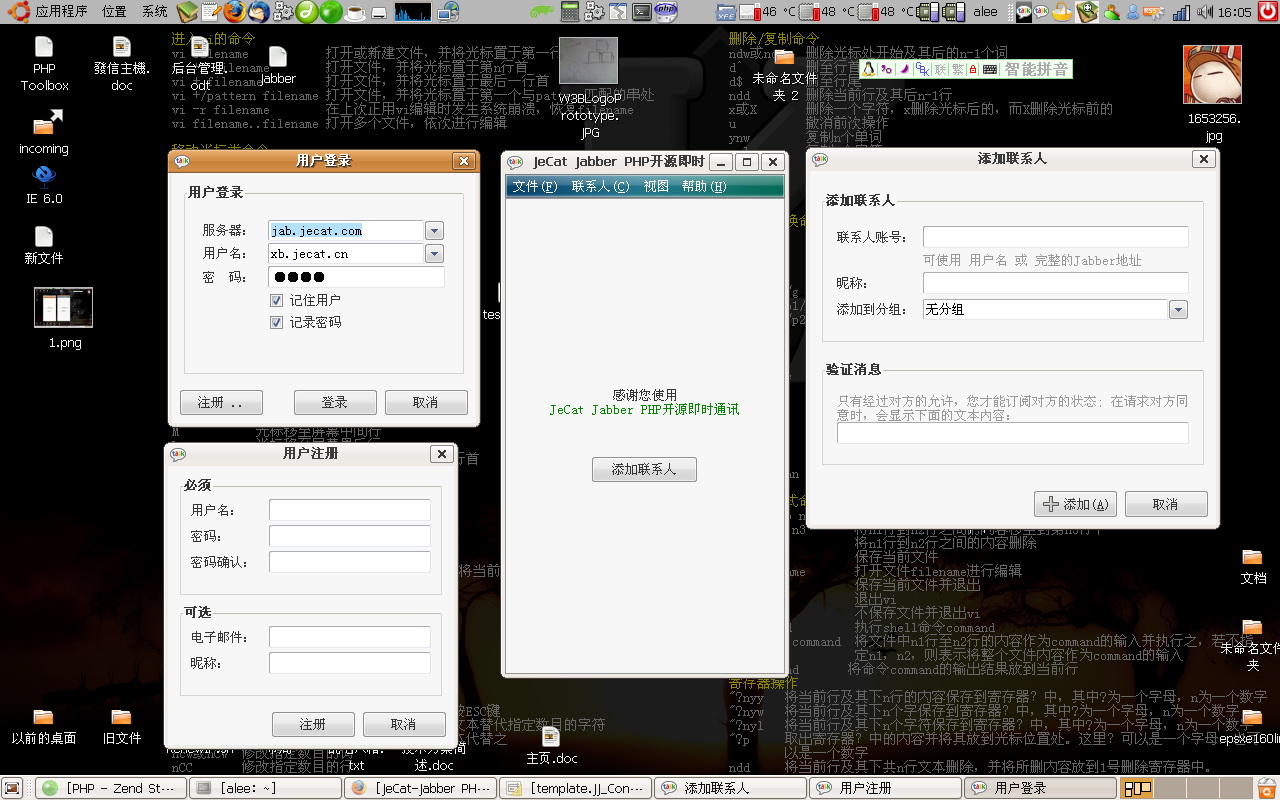Launch IE 6.0 from the desktop
The height and width of the screenshot is (800, 1280).
(x=44, y=185)
